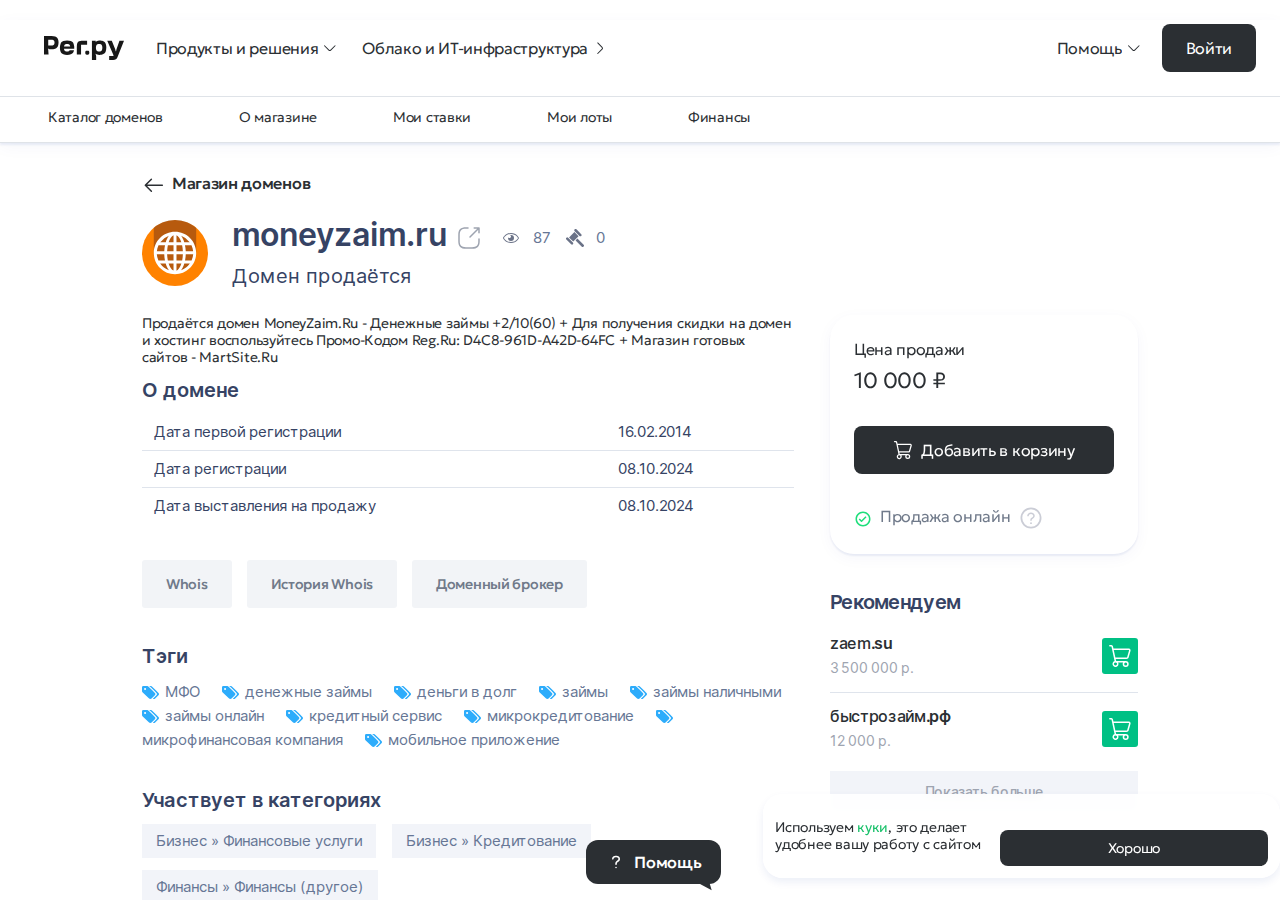Image resolution: width=1280 pixels, height=900 pixels.
Task: Open category Бизнес » Кредитование
Action: [x=491, y=841]
